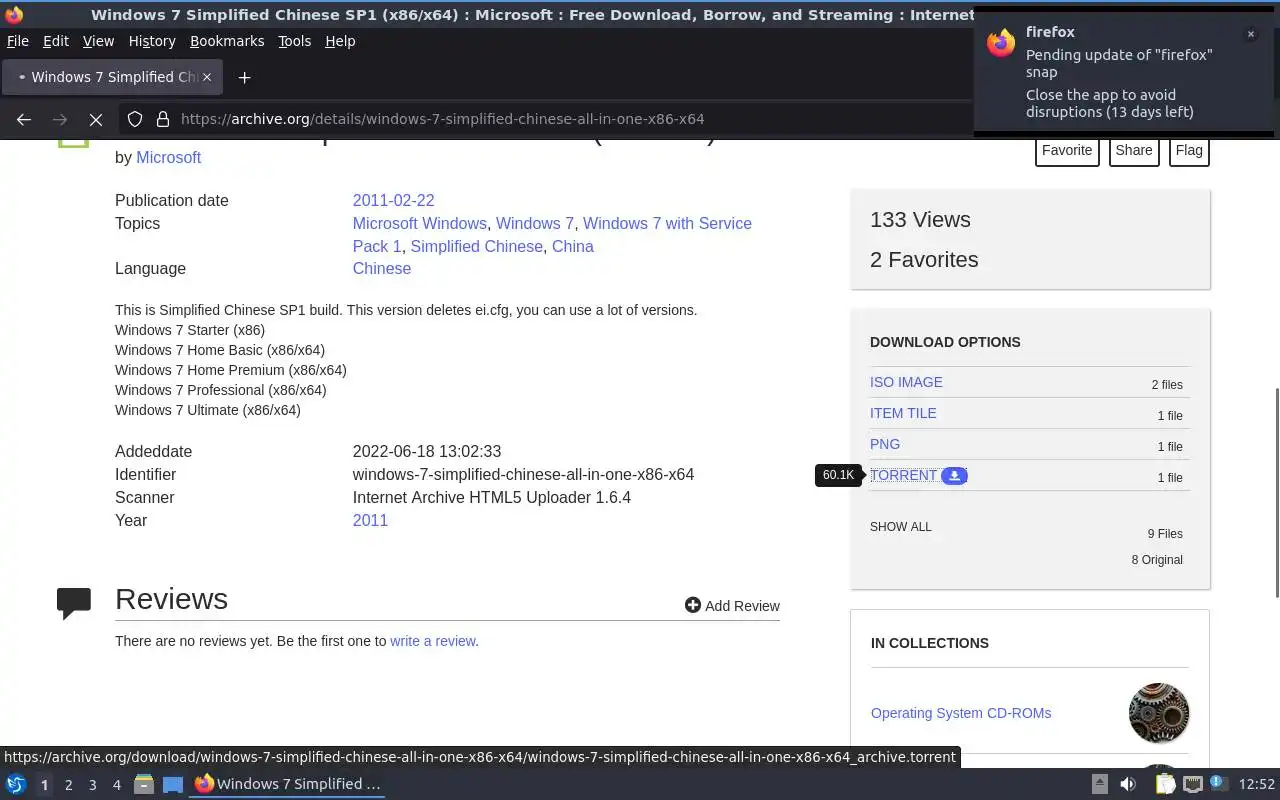Click the show desktop taskbar icon
Viewport: 1280px width, 800px height.
coord(172,784)
